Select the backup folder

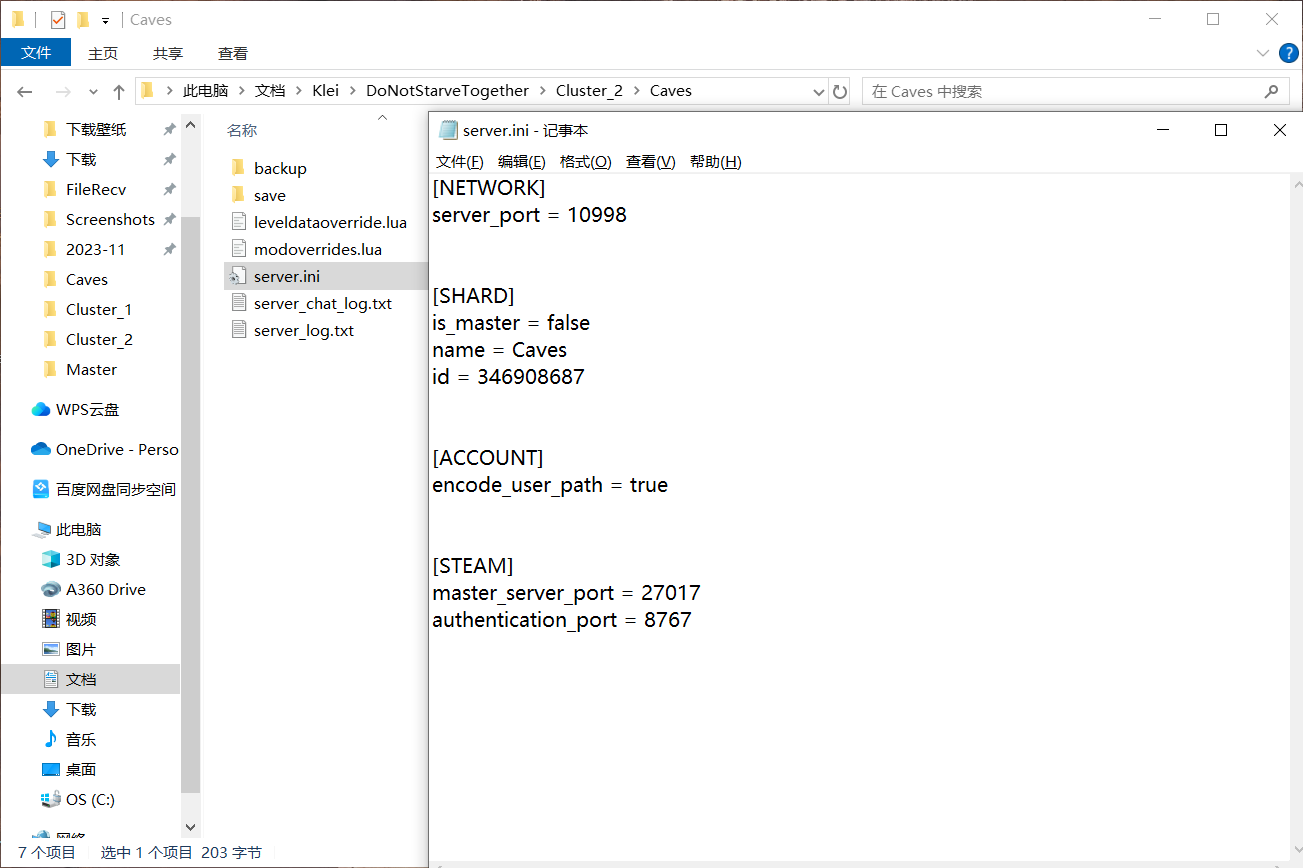point(280,168)
